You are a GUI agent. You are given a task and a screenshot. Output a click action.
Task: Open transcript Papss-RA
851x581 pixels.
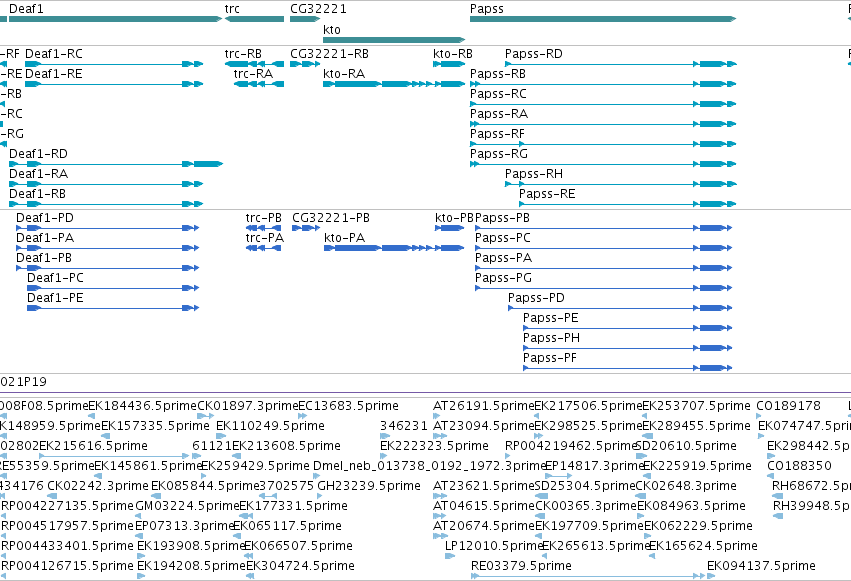click(x=499, y=114)
